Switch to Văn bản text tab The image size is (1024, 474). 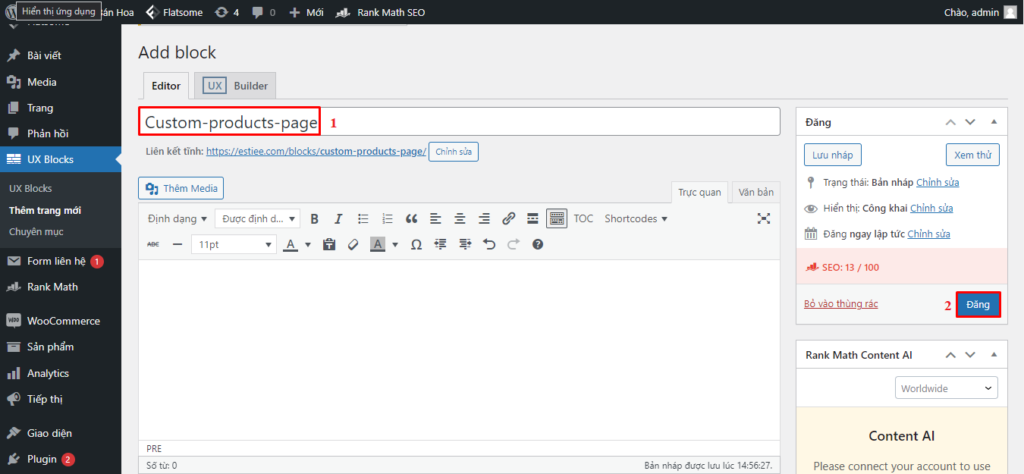click(x=755, y=191)
